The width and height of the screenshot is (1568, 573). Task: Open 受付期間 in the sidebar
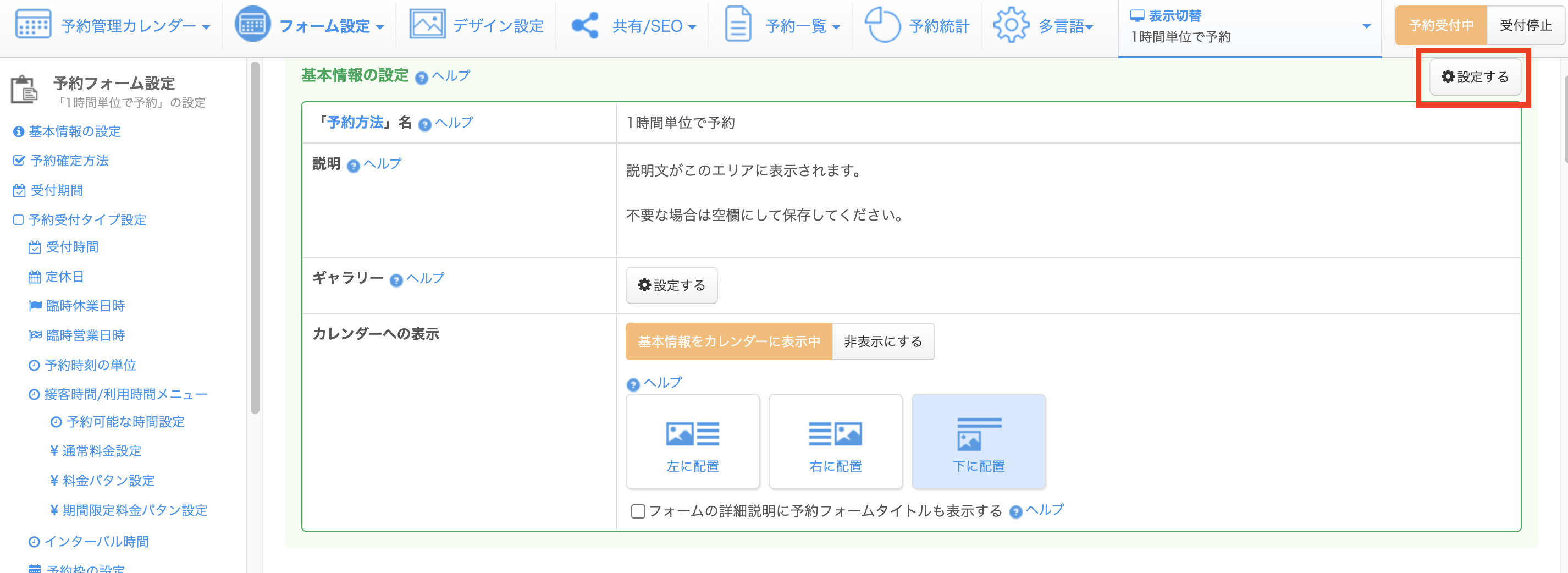(57, 191)
